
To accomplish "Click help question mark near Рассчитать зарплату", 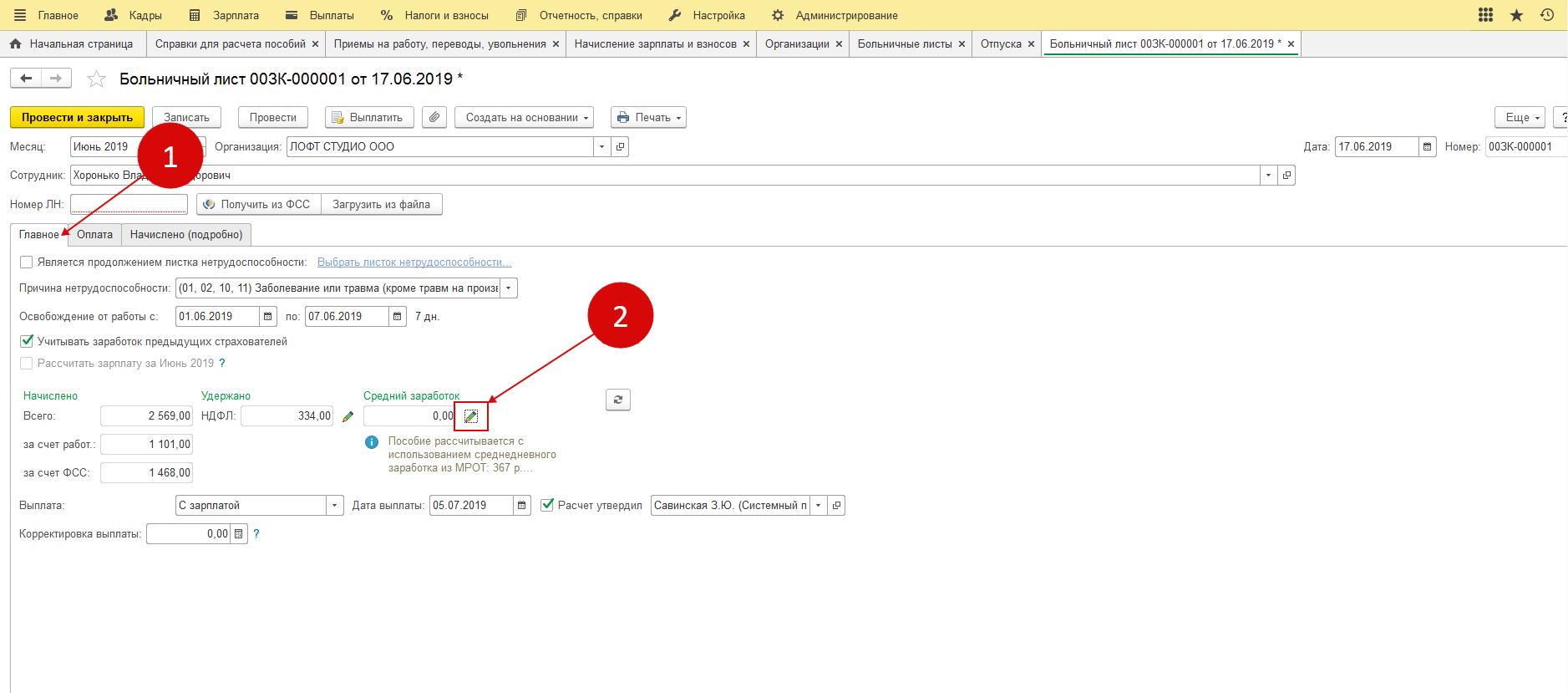I will point(222,363).
